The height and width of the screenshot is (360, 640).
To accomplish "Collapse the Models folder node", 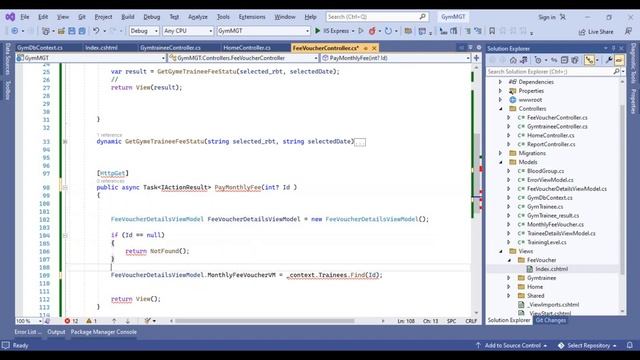I will pyautogui.click(x=500, y=162).
